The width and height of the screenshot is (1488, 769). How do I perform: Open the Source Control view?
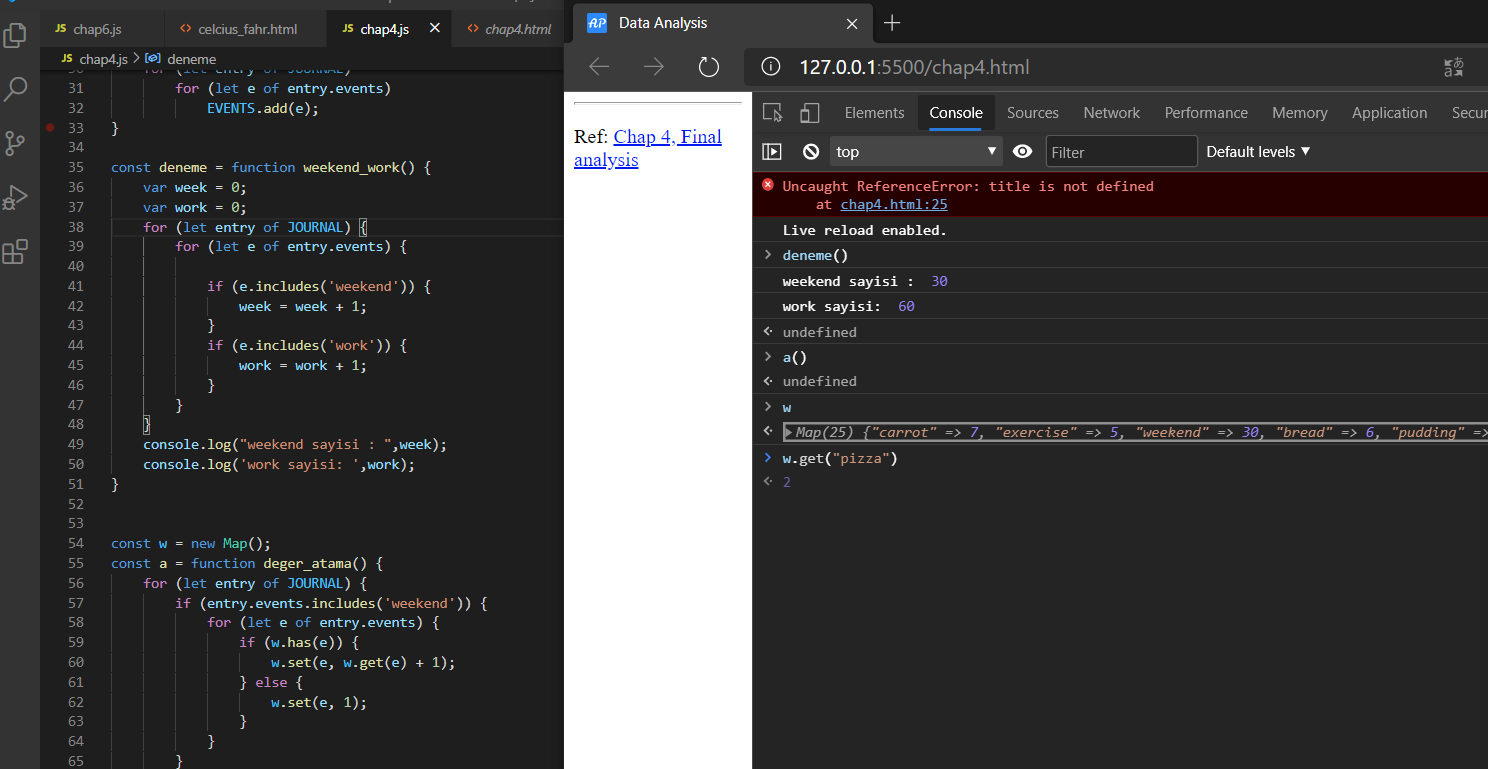[x=15, y=143]
